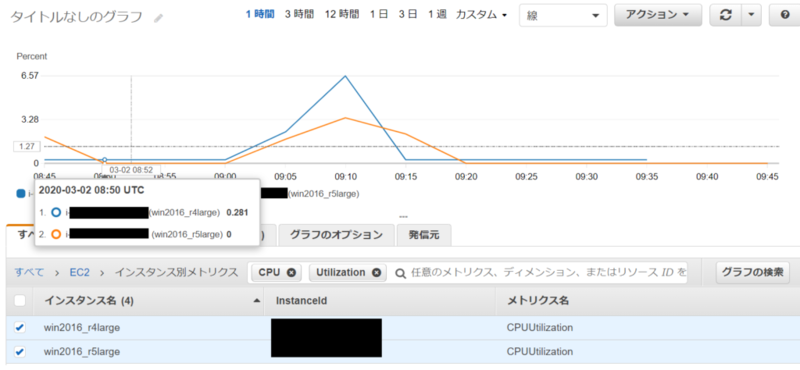
Task: Refresh the graph with the reload icon
Action: click(725, 15)
